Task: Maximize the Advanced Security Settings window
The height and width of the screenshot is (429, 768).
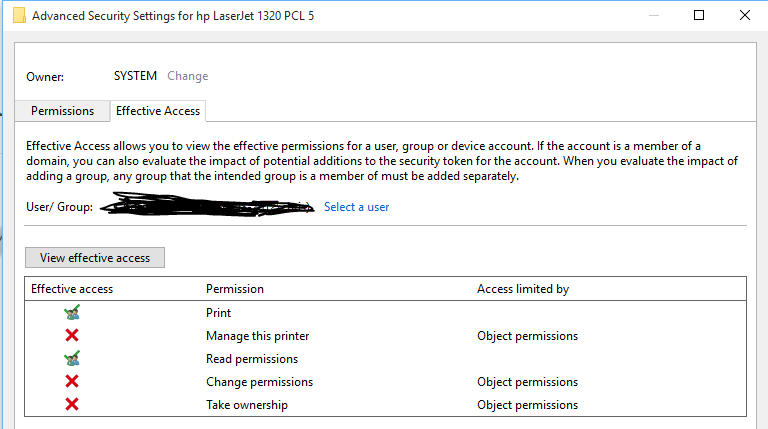Action: pyautogui.click(x=699, y=15)
